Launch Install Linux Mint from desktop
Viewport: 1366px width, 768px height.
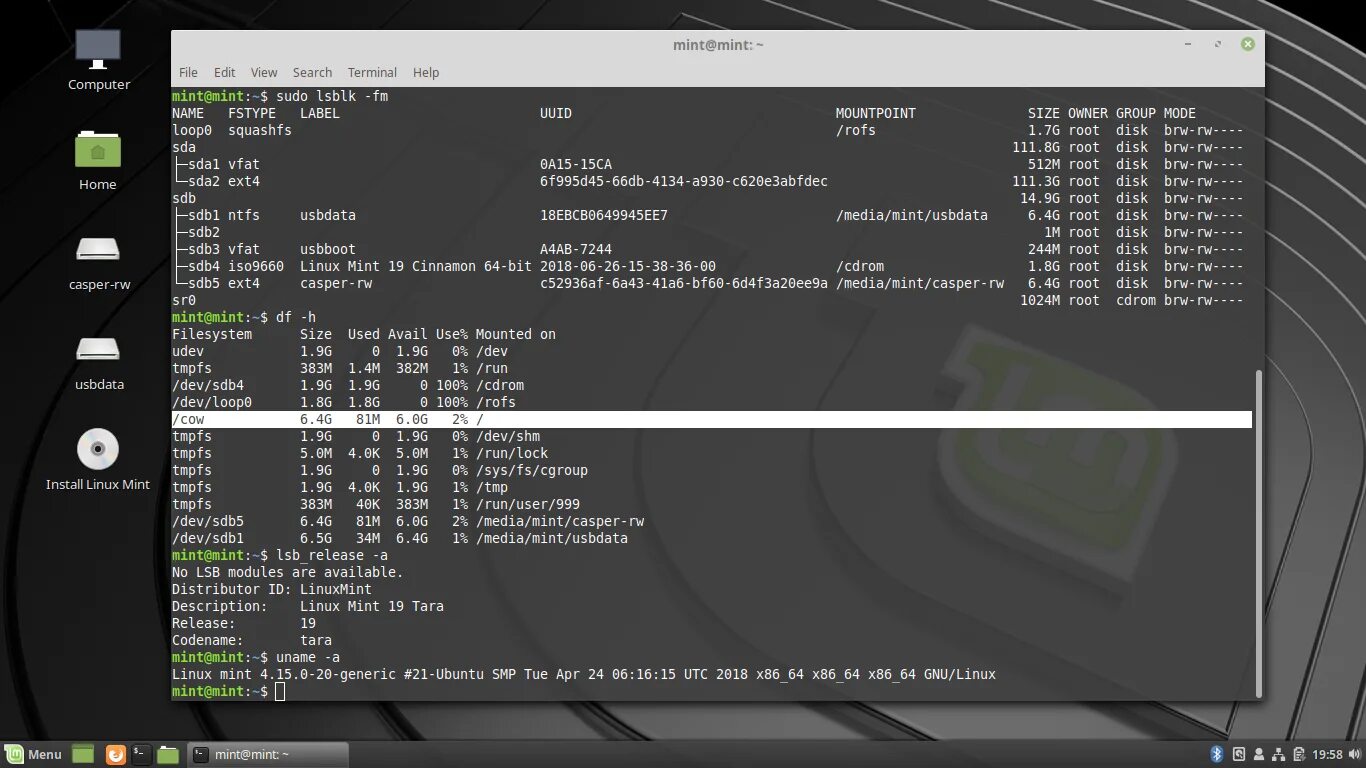click(x=98, y=460)
